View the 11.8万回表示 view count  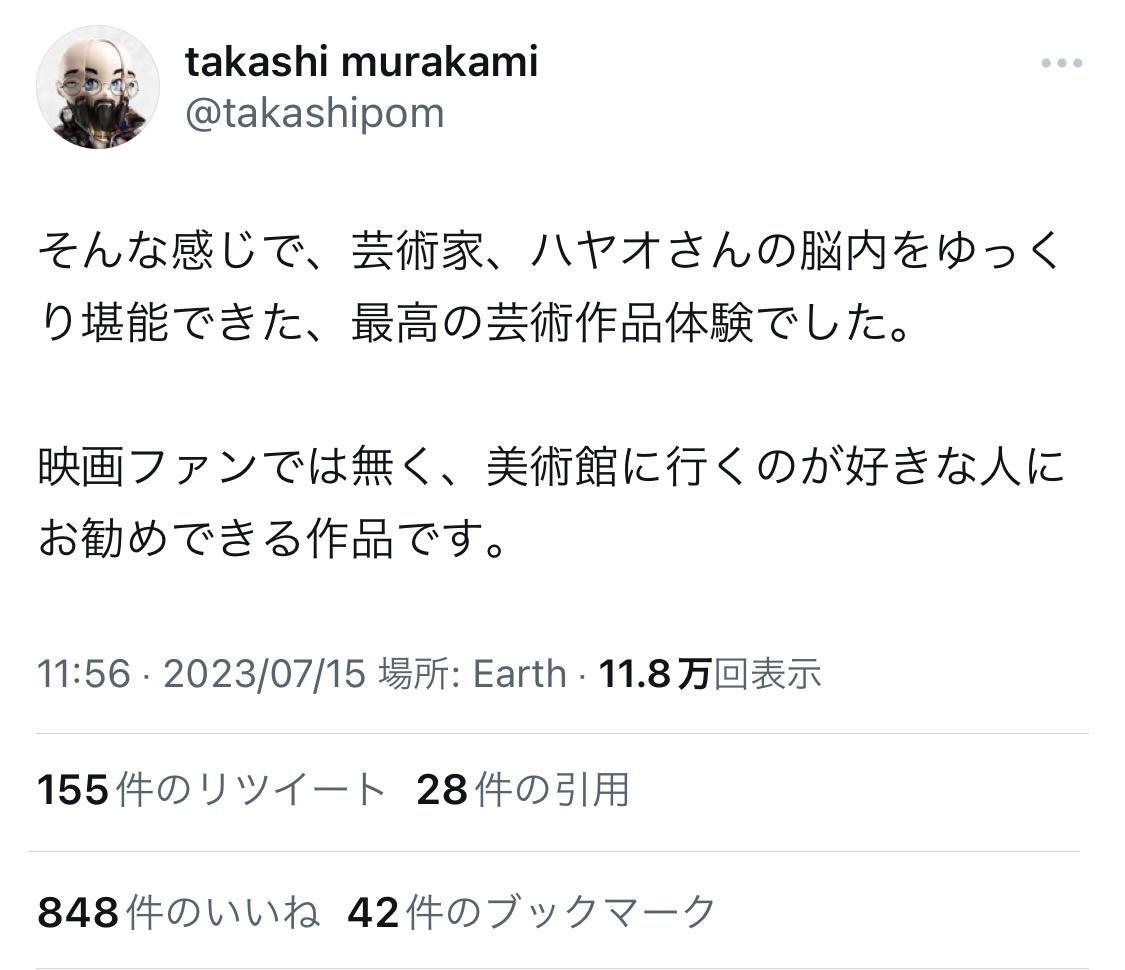click(x=710, y=674)
